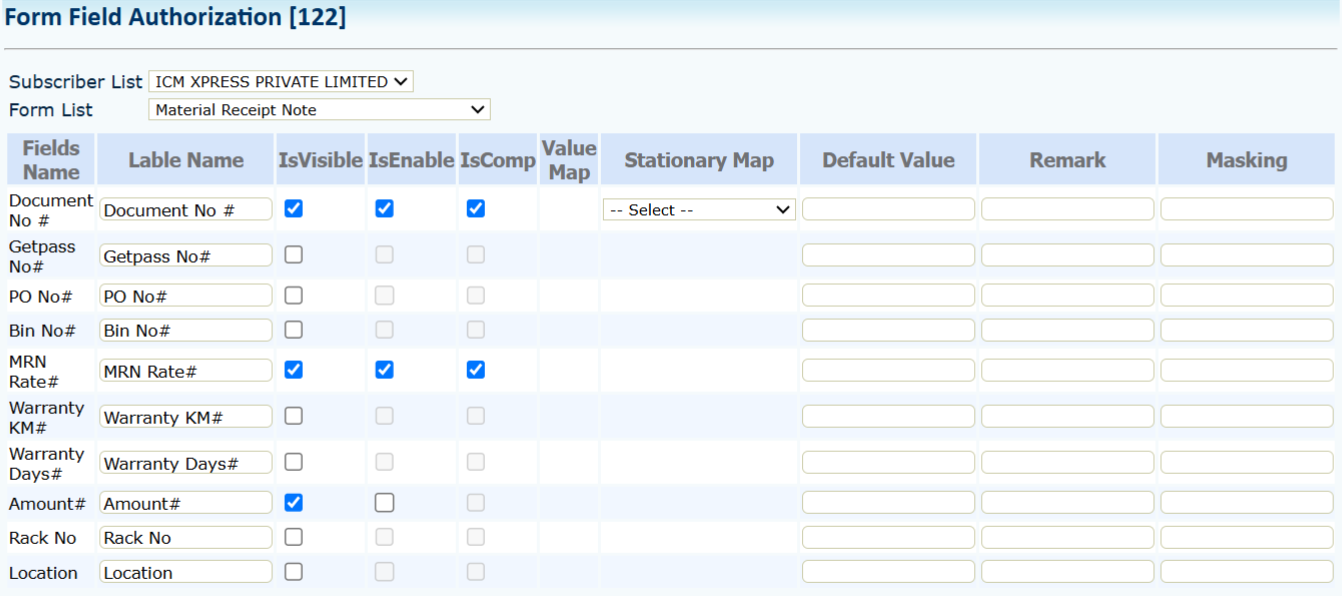Select the Masking field for Amount#
The image size is (1342, 596).
pyautogui.click(x=1246, y=503)
